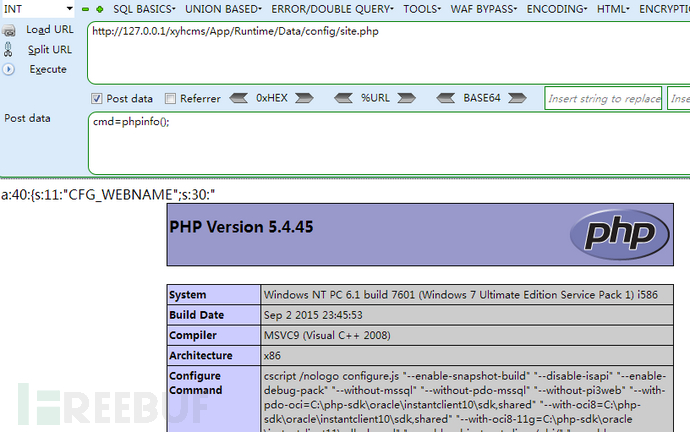This screenshot has width=690, height=432.
Task: Click the cut-off second Insert replacement field
Action: tap(679, 99)
